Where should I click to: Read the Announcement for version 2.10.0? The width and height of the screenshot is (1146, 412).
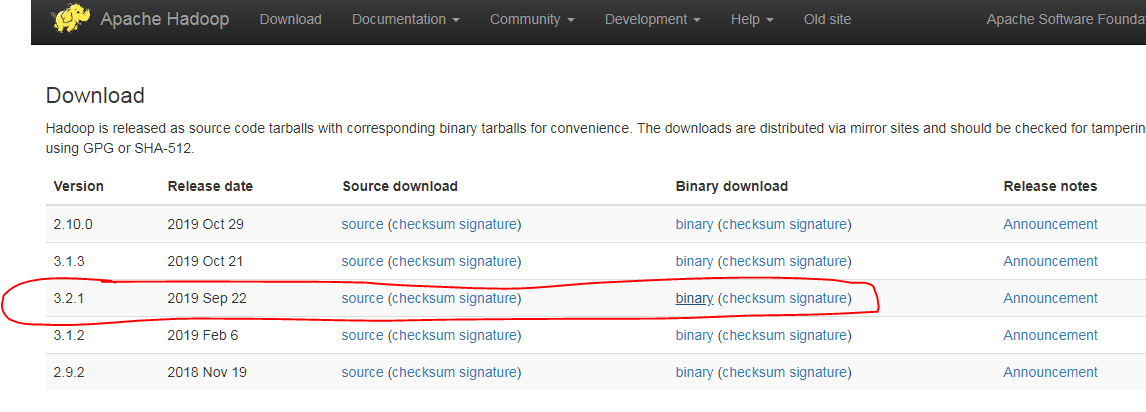pos(1050,224)
